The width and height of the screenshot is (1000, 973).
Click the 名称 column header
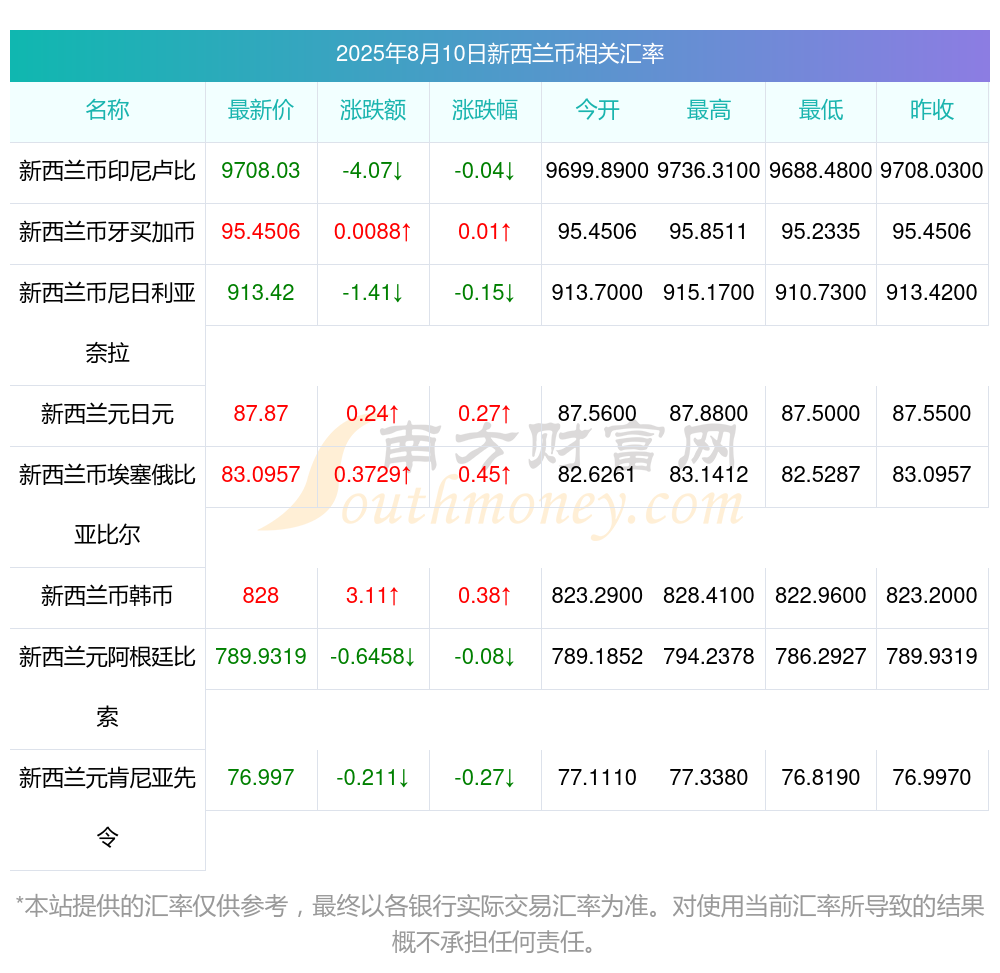107,110
